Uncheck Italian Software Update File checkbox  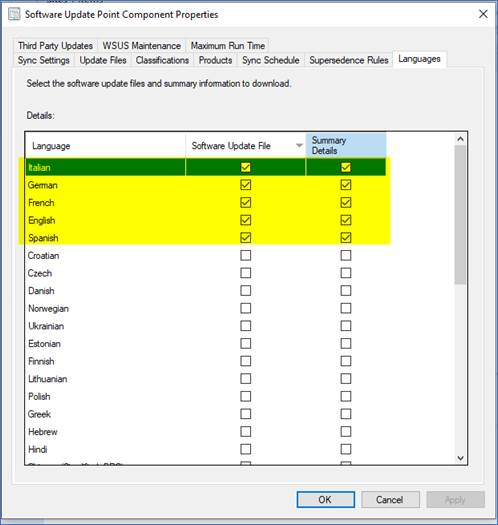click(245, 167)
